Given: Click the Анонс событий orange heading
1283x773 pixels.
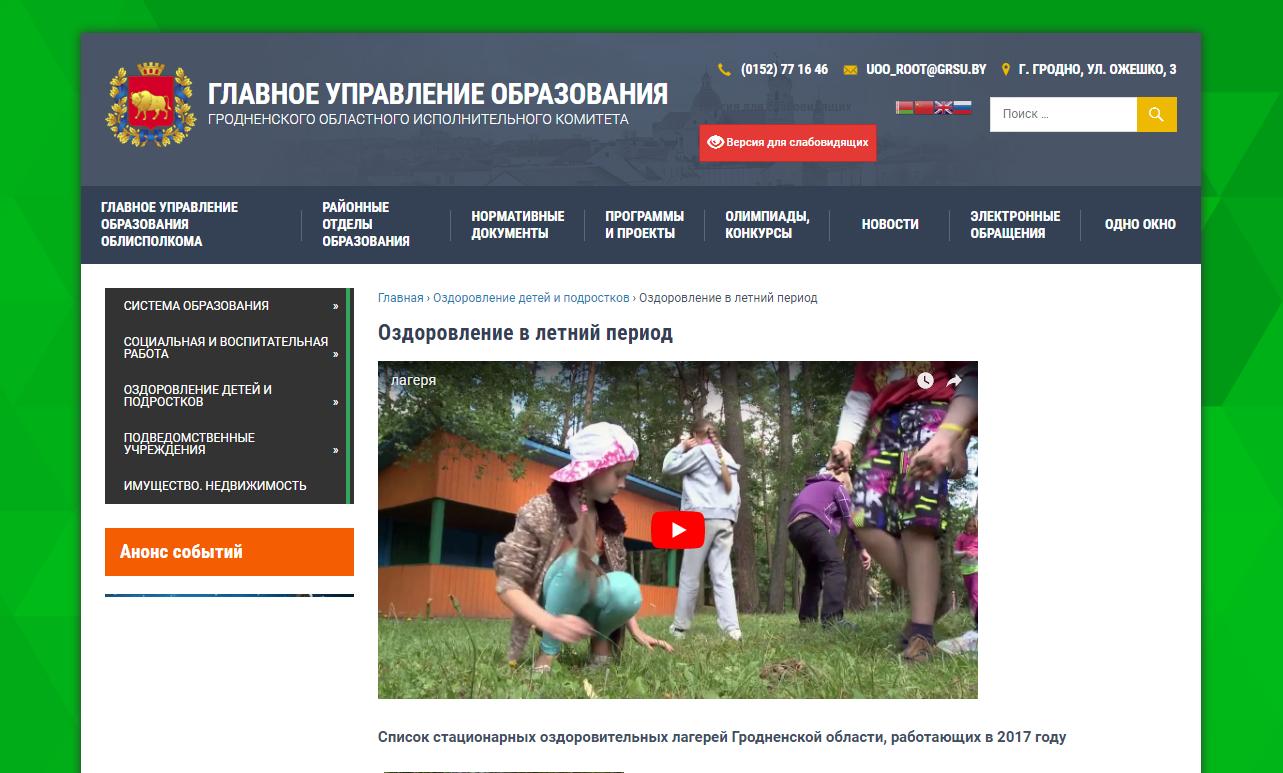Looking at the screenshot, I should (229, 552).
